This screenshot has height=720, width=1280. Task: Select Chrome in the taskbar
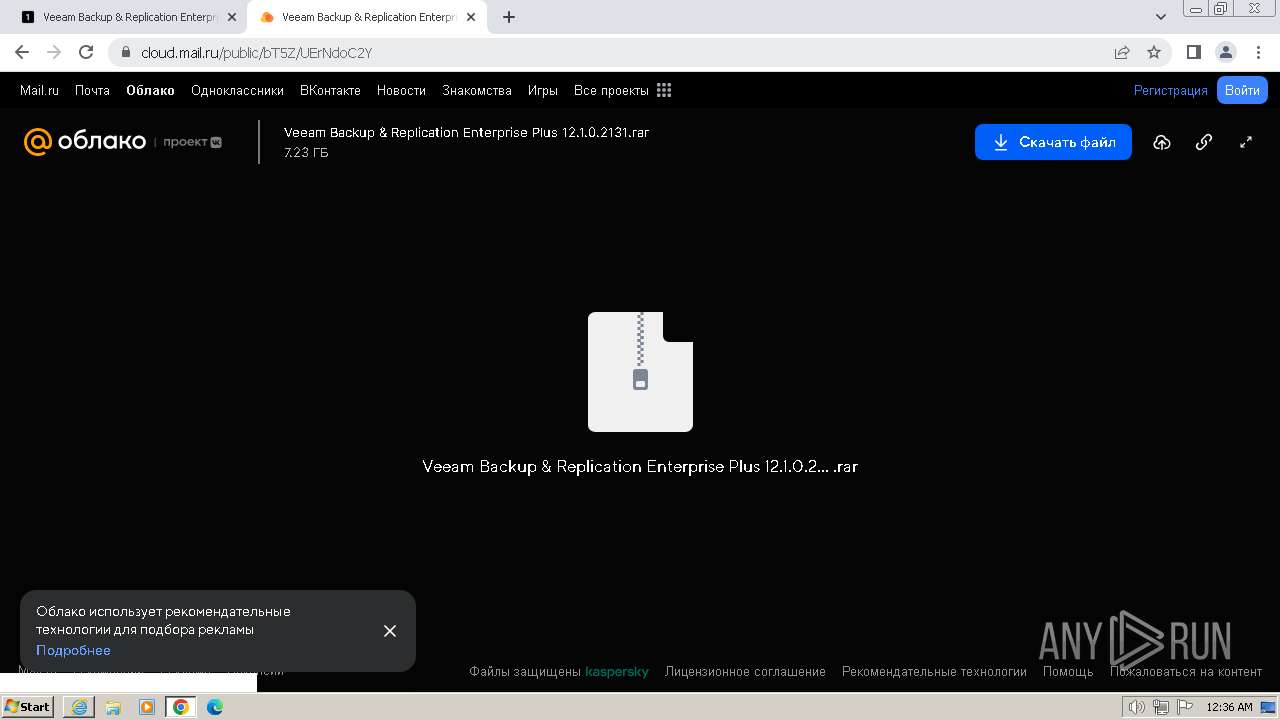tap(181, 707)
